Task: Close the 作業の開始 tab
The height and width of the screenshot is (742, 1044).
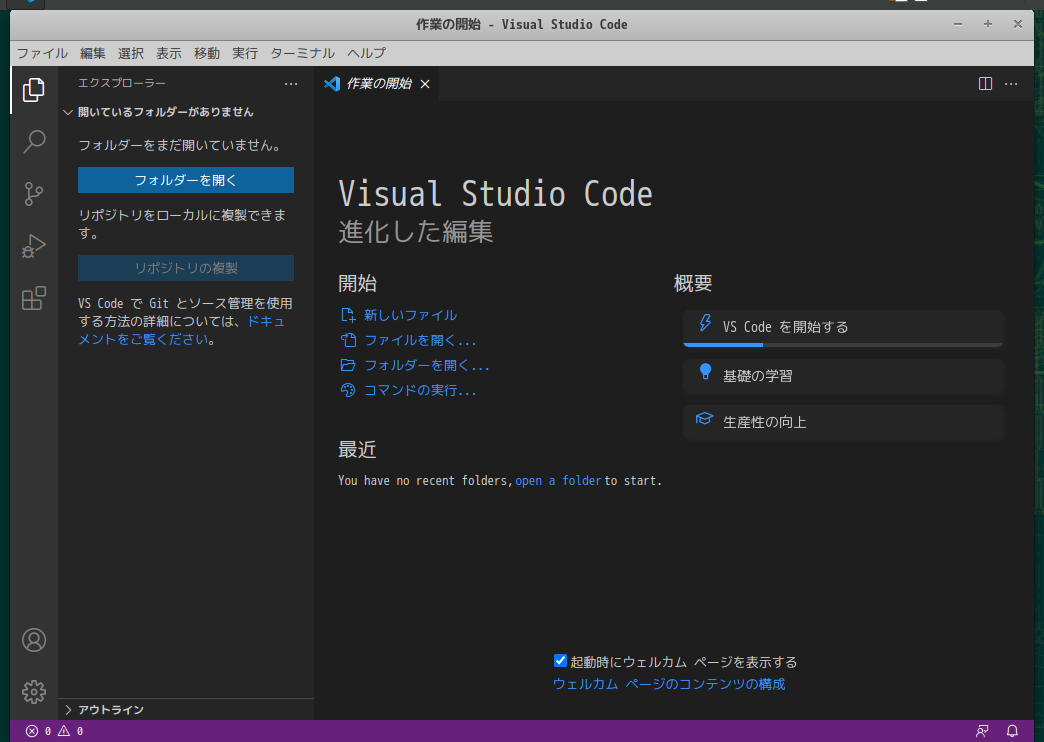Action: click(x=425, y=84)
